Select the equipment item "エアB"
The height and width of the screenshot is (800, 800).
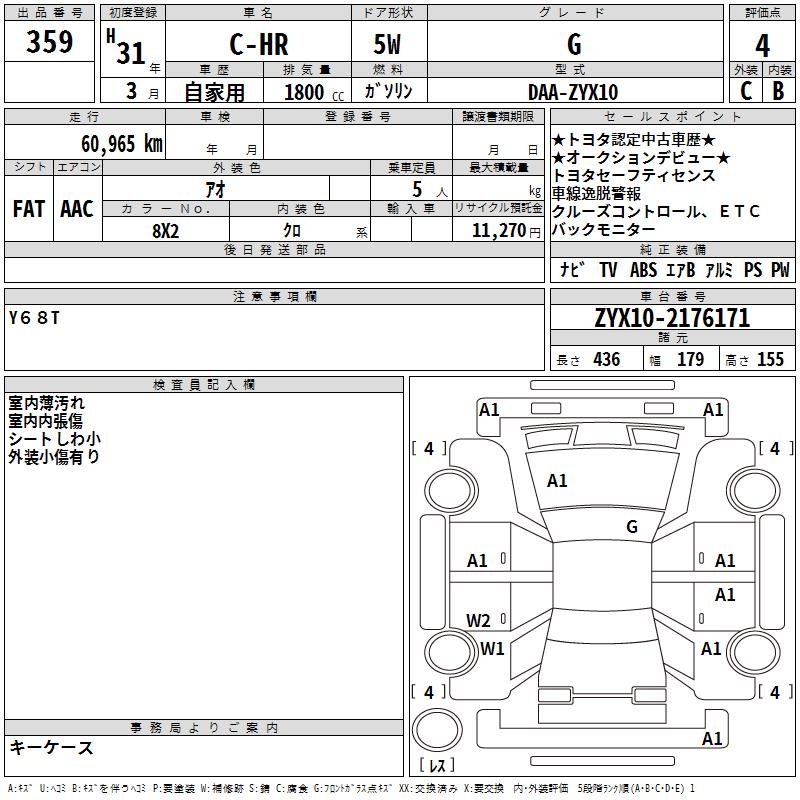coord(681,269)
